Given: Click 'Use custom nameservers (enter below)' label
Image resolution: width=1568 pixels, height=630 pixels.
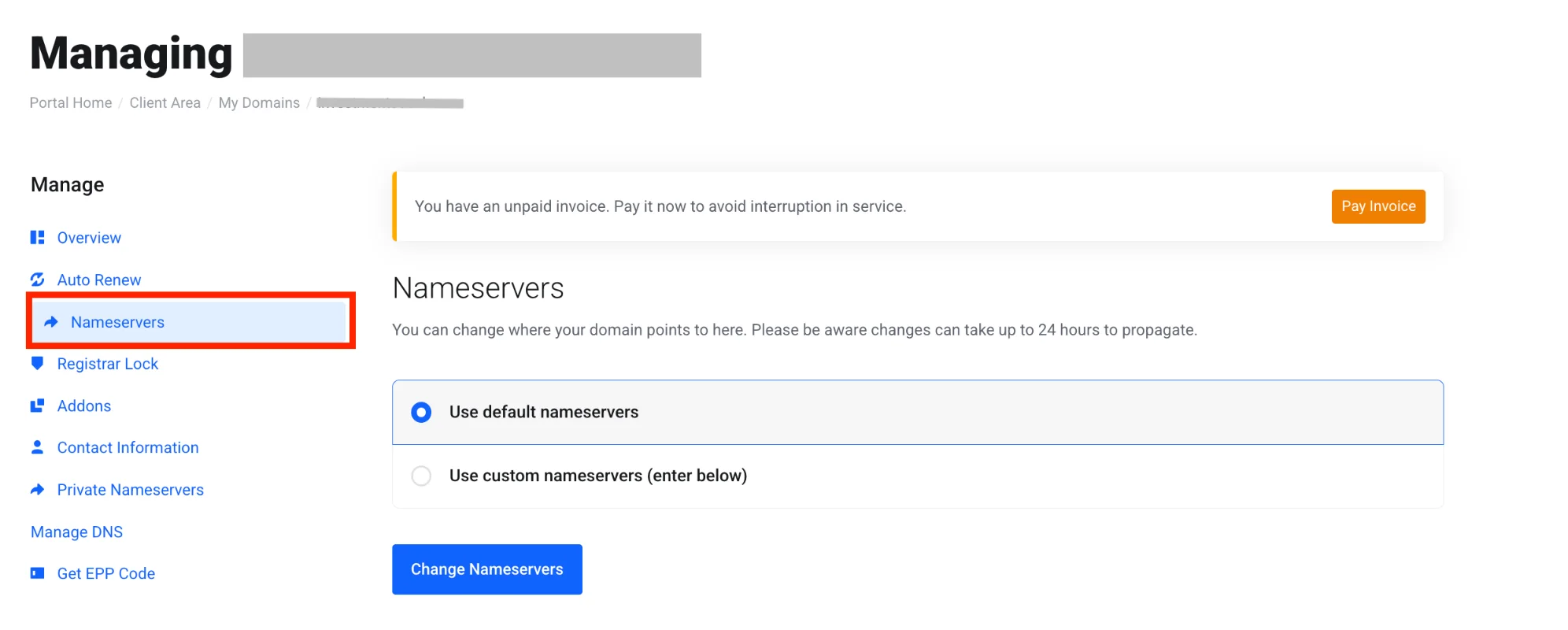Looking at the screenshot, I should point(598,476).
